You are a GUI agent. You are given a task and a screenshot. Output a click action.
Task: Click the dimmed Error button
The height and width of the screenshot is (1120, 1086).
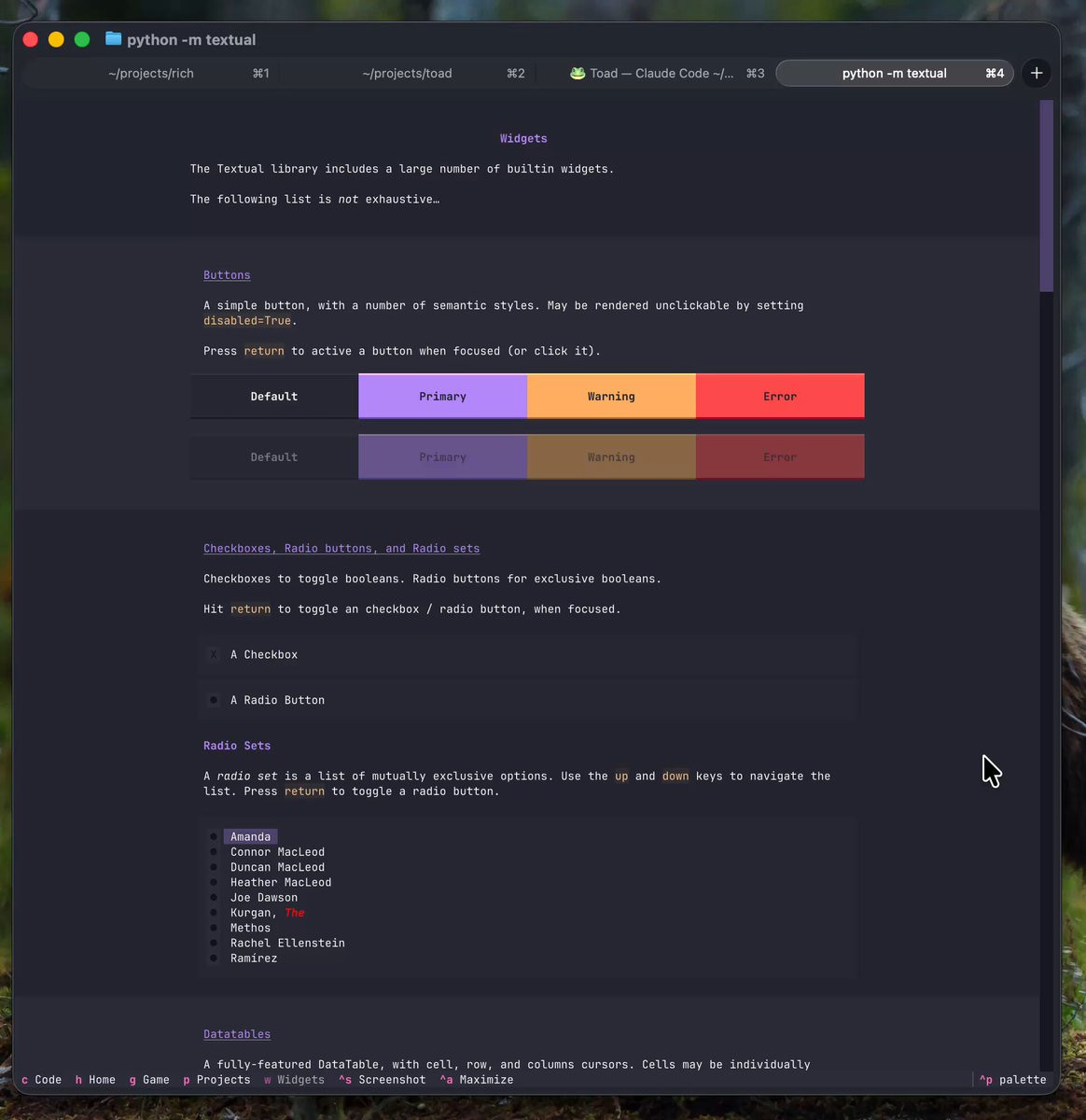pyautogui.click(x=780, y=457)
